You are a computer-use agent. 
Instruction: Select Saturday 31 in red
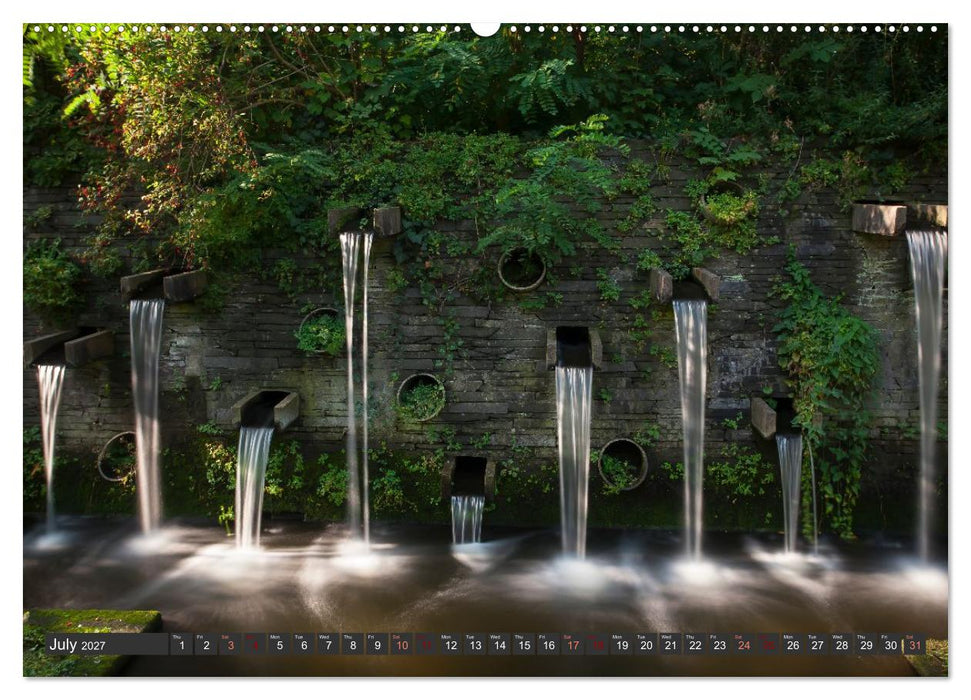tap(915, 644)
